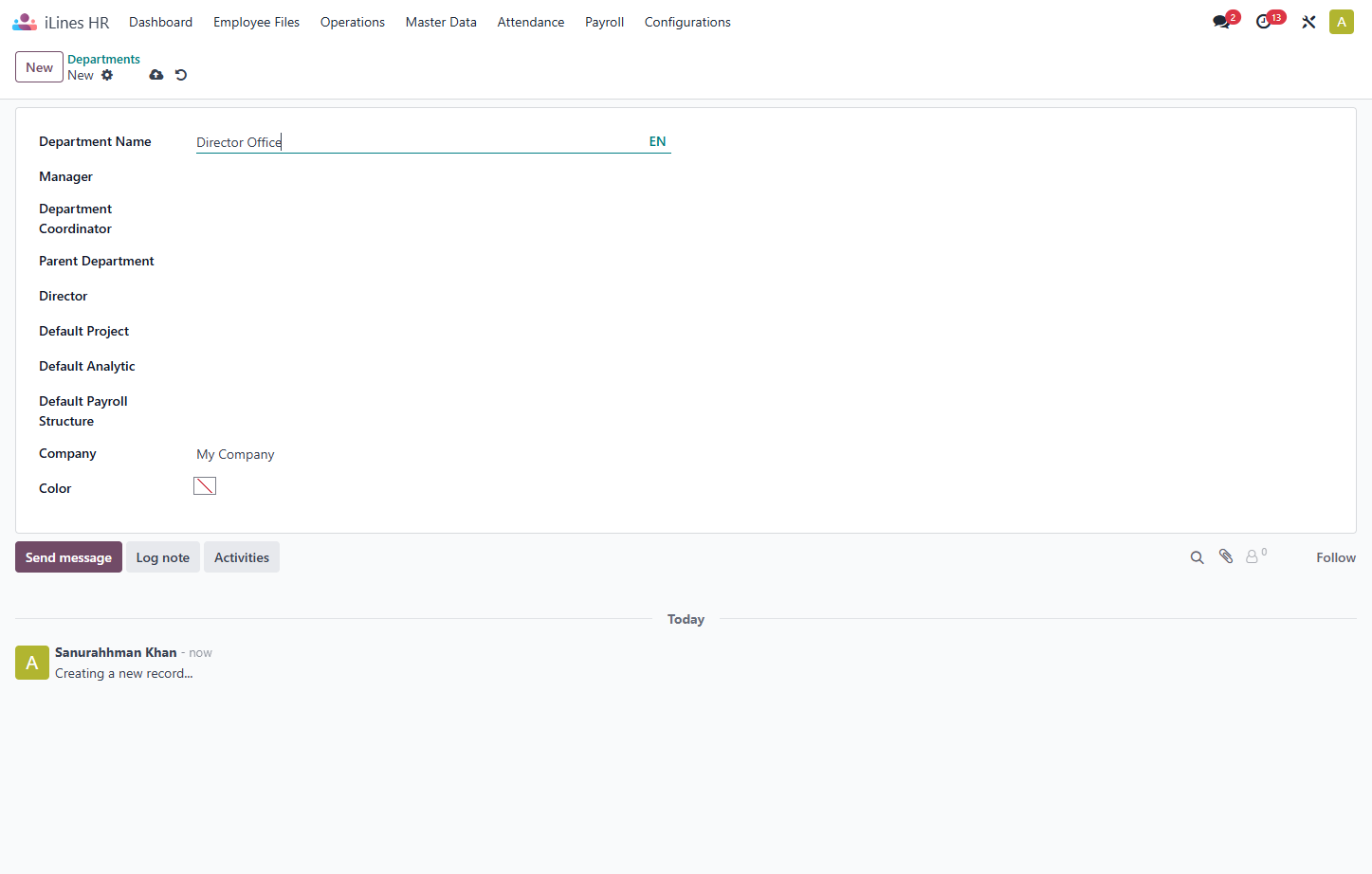The image size is (1372, 874).
Task: Click the Company field showing My Company
Action: pos(433,454)
